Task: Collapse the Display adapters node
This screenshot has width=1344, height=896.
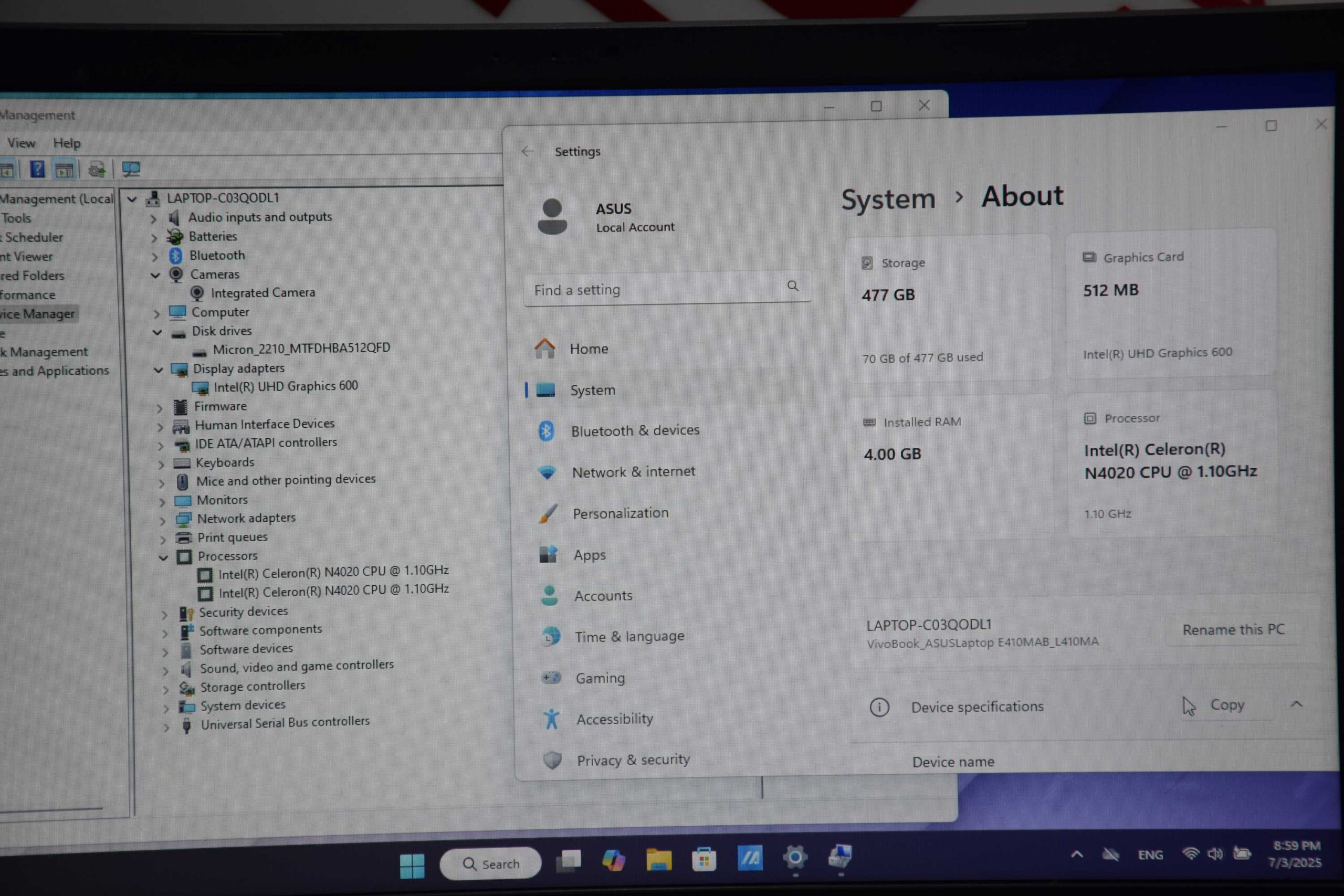Action: (x=158, y=370)
